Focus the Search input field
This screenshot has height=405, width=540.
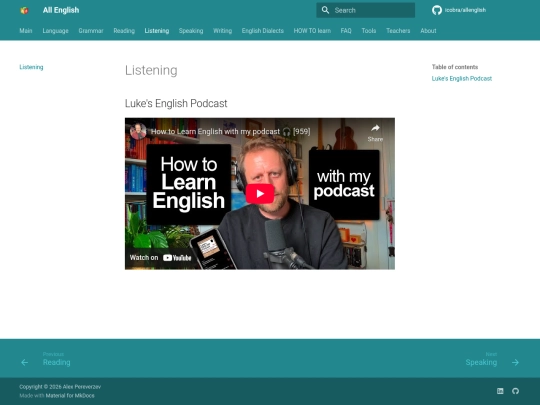(365, 10)
